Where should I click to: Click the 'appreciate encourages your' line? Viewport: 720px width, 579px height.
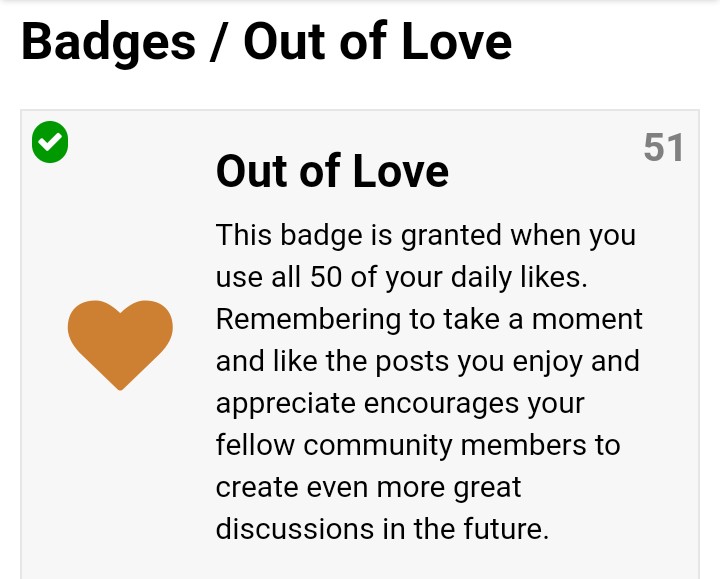(400, 404)
